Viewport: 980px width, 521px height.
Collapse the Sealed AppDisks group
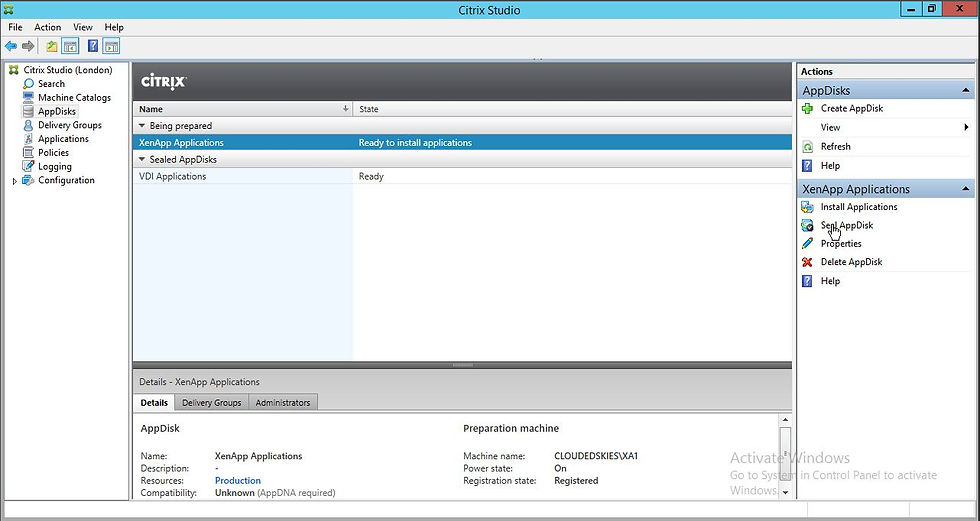coord(142,159)
